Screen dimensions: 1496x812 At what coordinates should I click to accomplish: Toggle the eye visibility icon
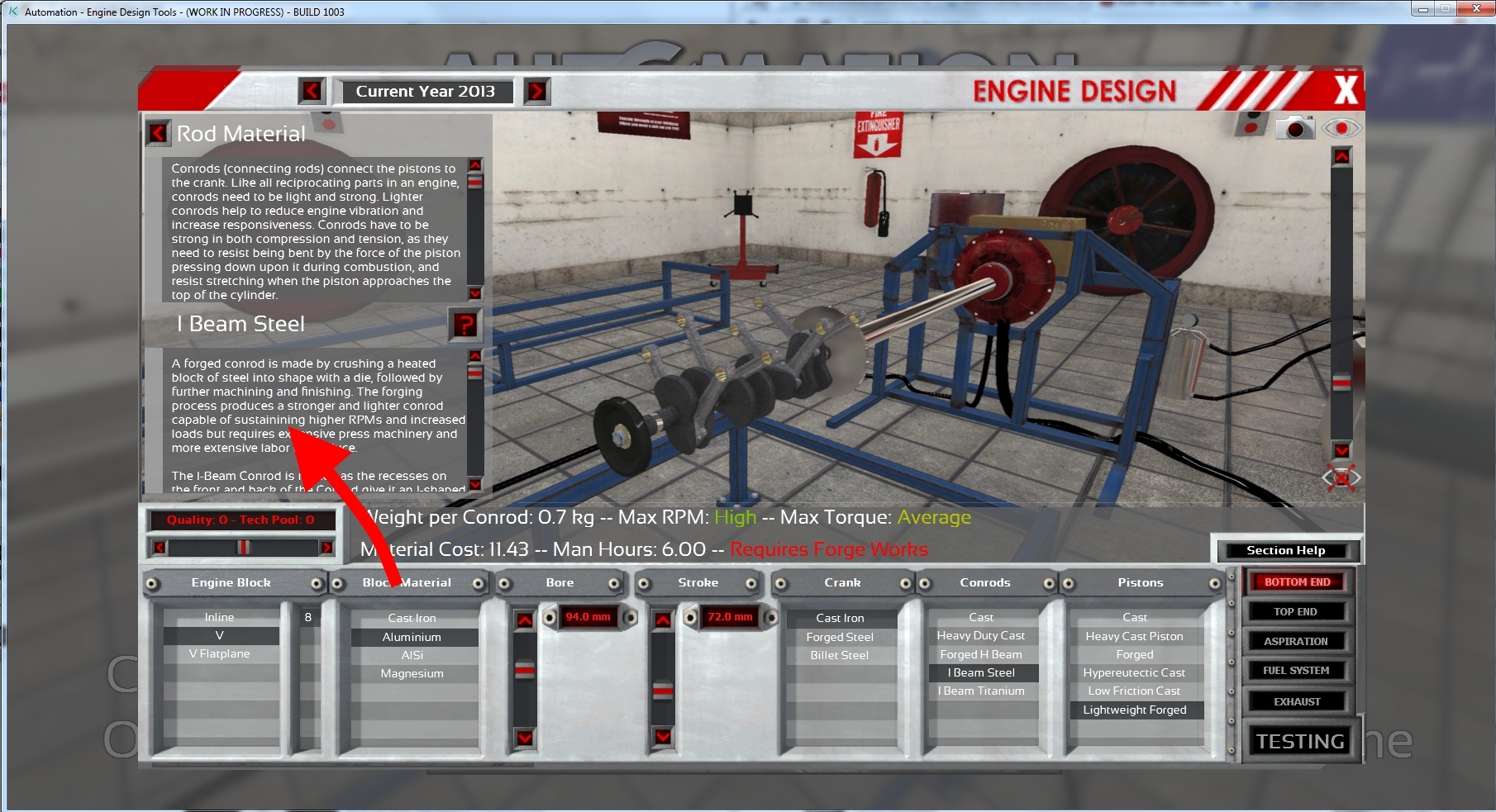(x=1341, y=128)
